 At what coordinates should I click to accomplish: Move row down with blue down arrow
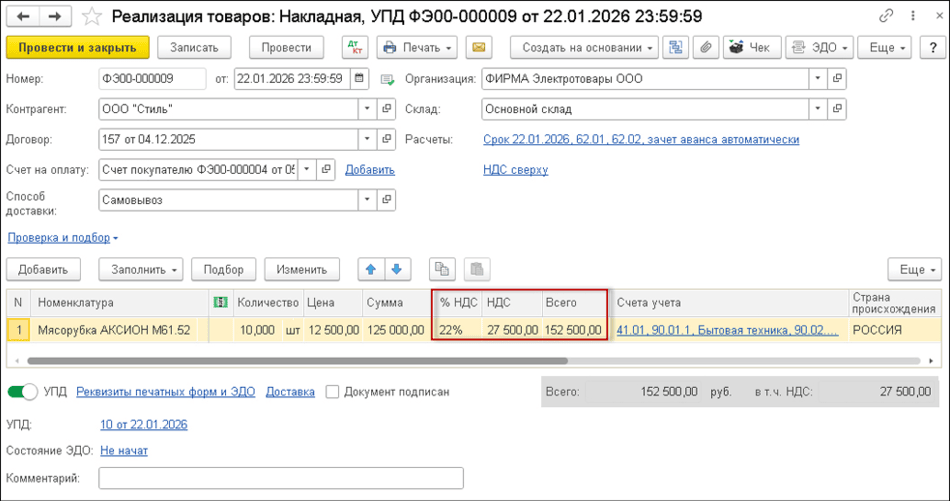397,269
